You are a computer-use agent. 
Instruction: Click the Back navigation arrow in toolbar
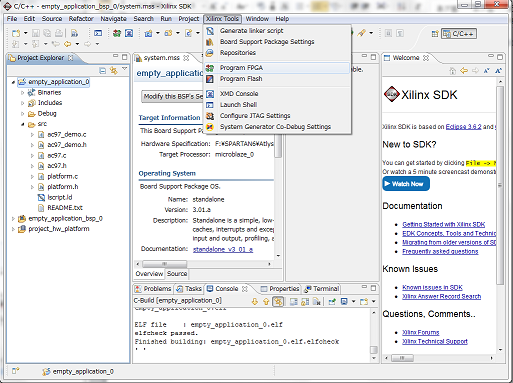(68, 44)
